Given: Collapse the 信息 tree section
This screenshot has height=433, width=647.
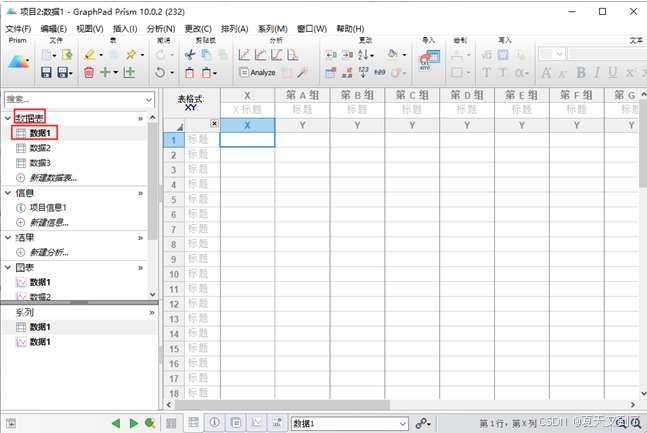Looking at the screenshot, I should [x=8, y=193].
